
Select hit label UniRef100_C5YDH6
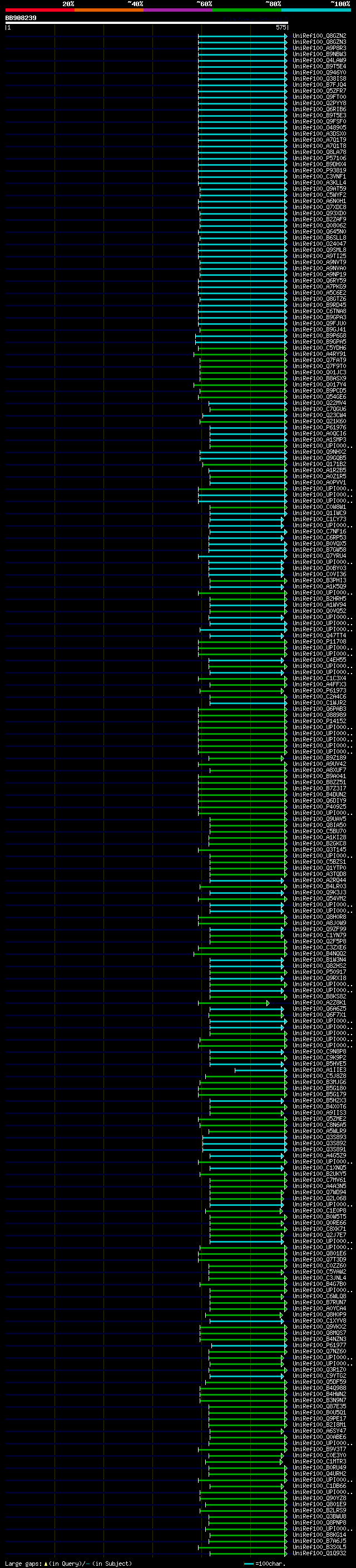(x=319, y=348)
